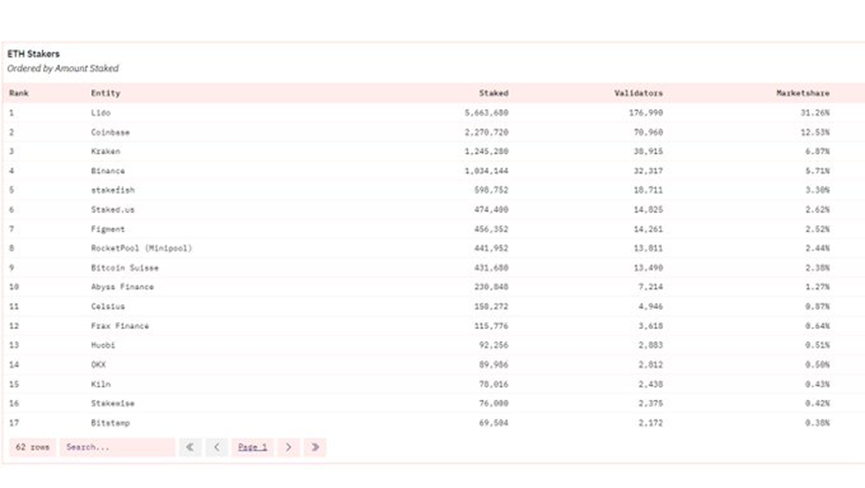This screenshot has height=488, width=865.
Task: Jump to last page using double-right arrows
Action: (315, 447)
